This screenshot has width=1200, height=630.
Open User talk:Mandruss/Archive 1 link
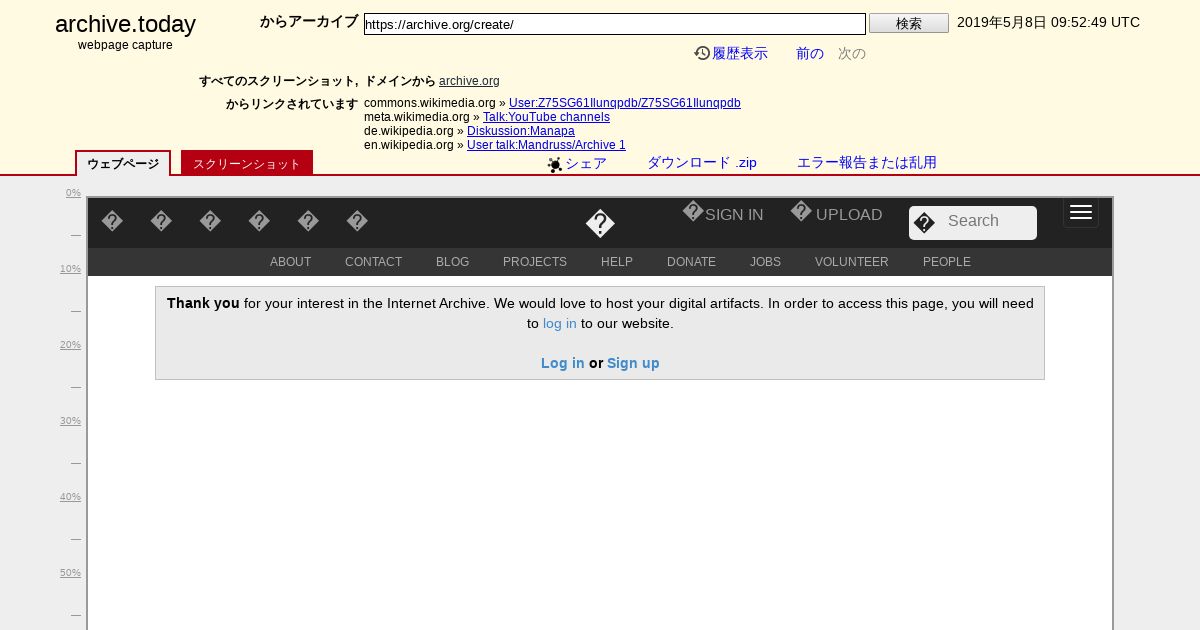coord(546,145)
